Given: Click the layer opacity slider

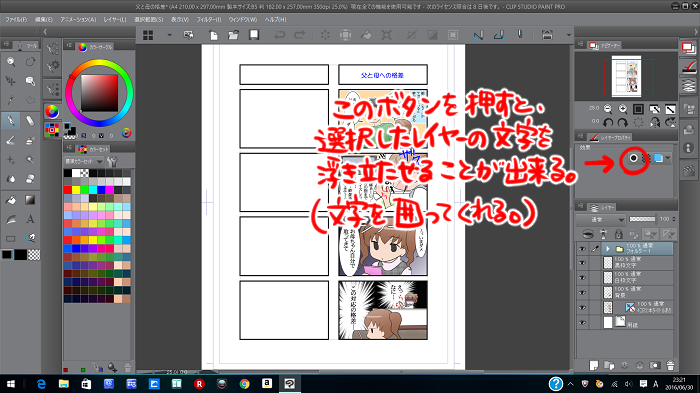Looking at the screenshot, I should [642, 219].
